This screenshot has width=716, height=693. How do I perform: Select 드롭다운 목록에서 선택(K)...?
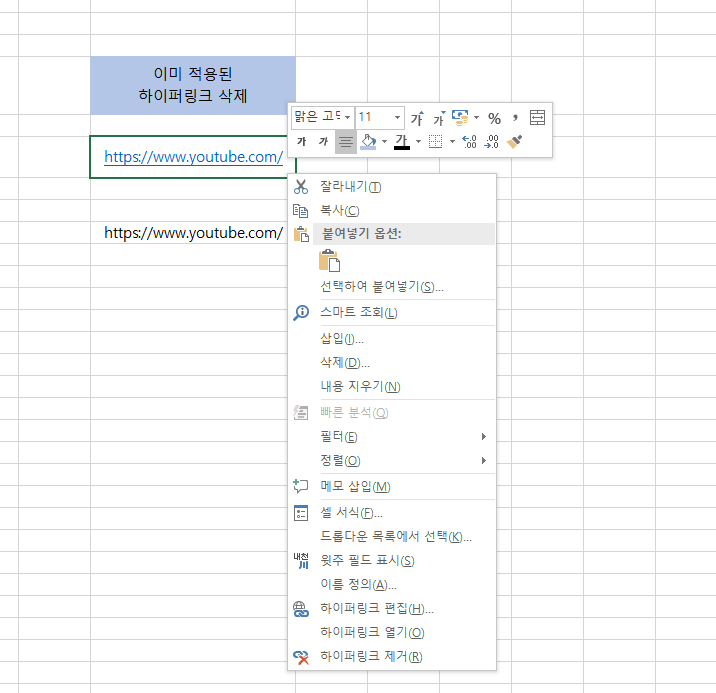[x=392, y=536]
